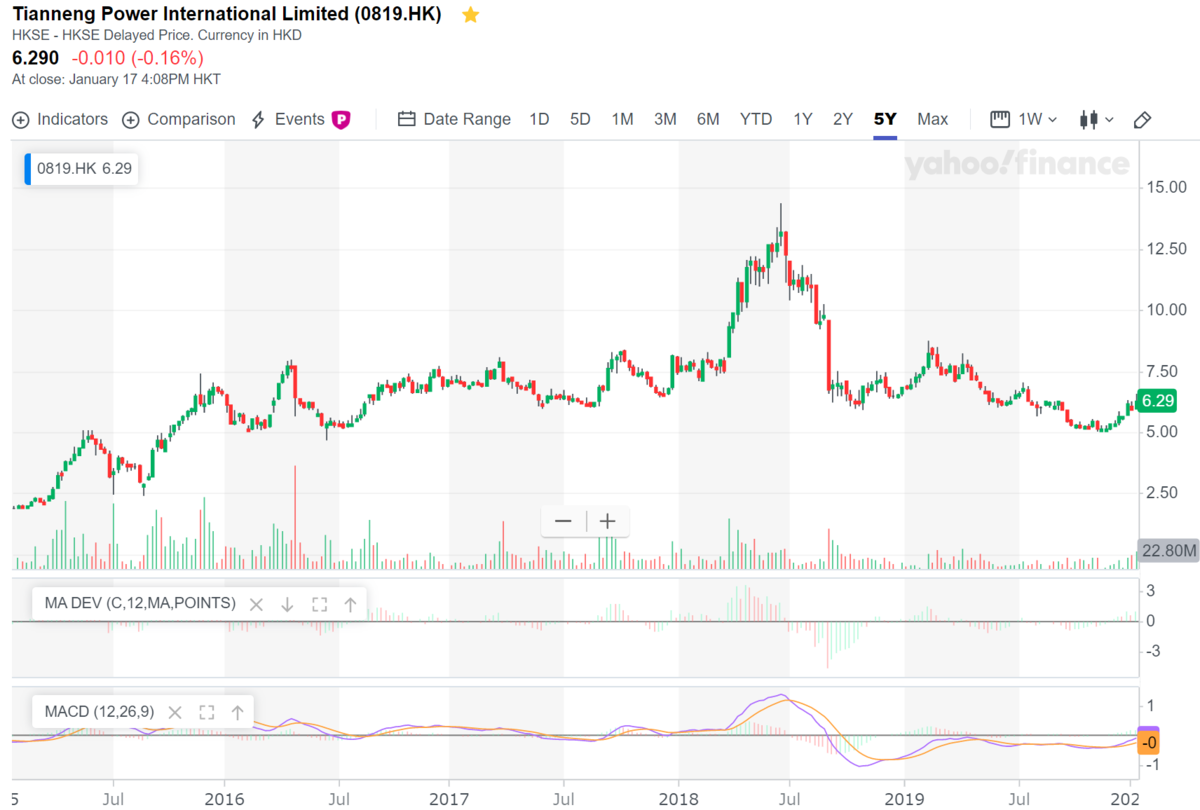Remove the MACD indicator
Viewport: 1200px width, 810px height.
(175, 713)
